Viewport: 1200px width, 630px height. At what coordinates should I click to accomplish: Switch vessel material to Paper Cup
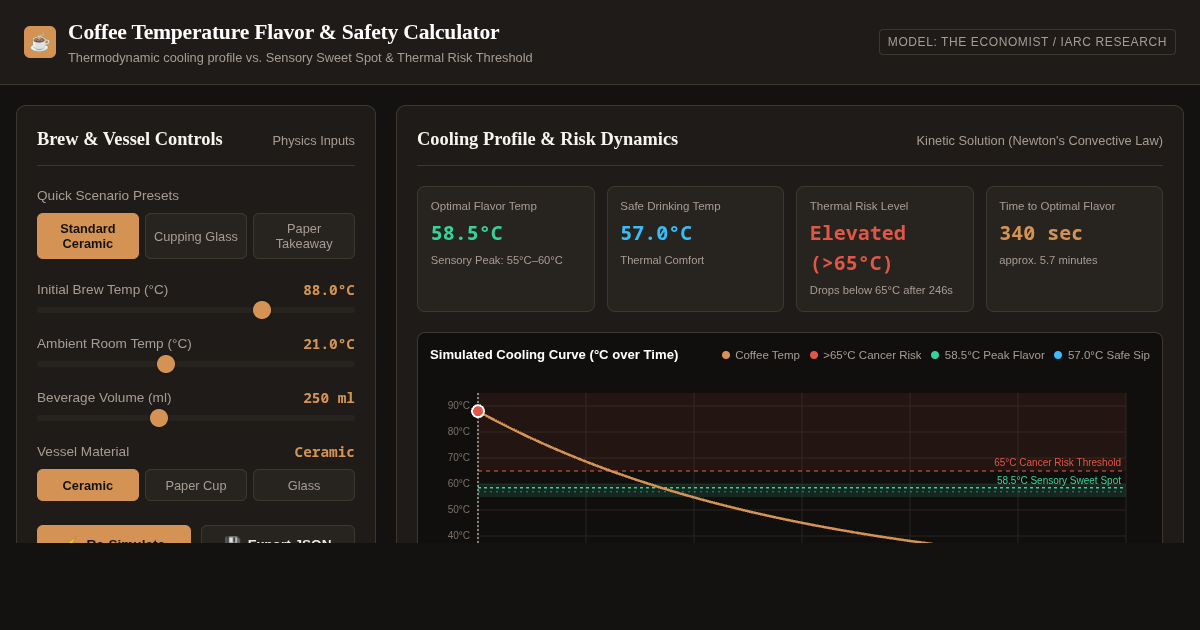pos(196,485)
